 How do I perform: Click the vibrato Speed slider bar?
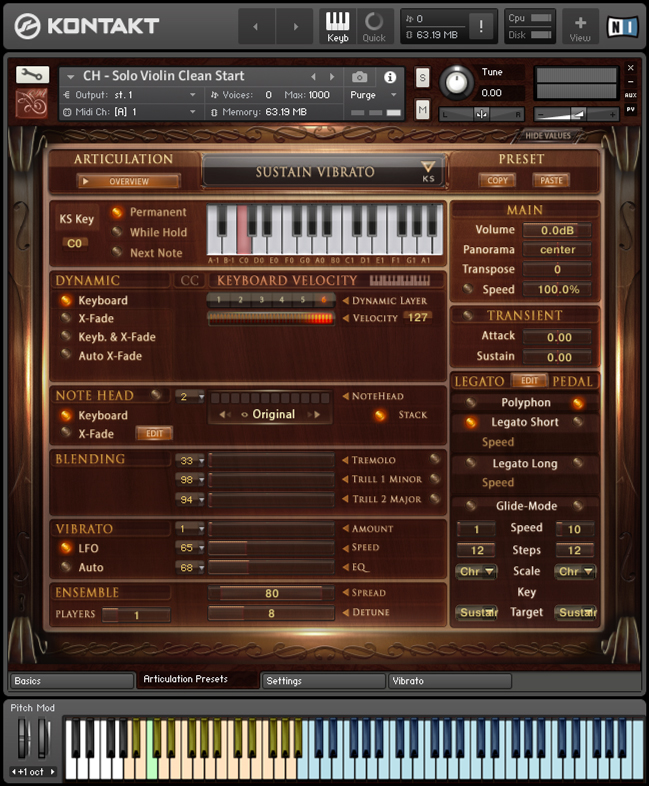coord(271,548)
